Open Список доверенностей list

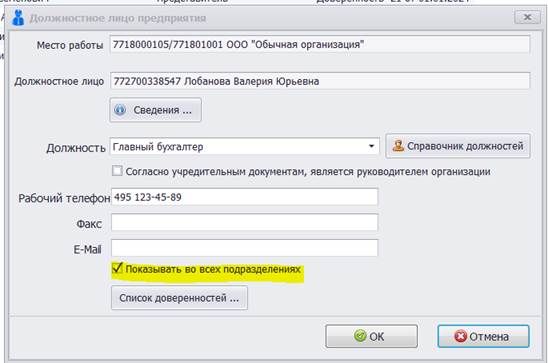179,298
